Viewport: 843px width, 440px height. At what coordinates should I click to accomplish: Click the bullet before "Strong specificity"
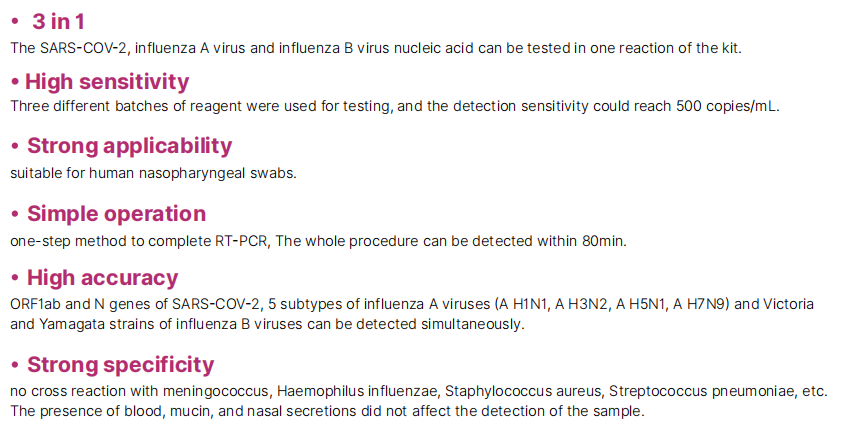[x=15, y=365]
